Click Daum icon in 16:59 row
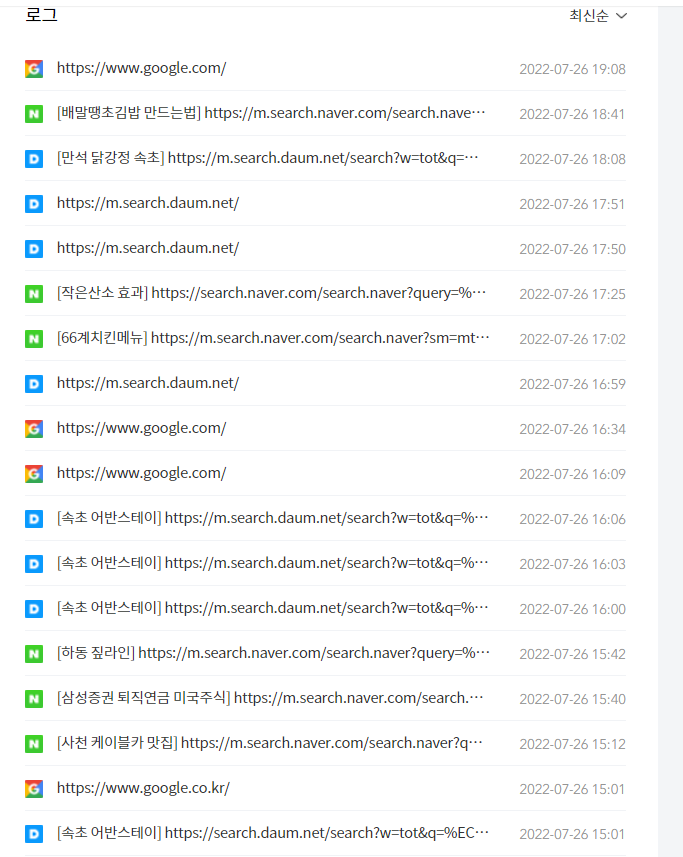This screenshot has width=683, height=857. click(34, 384)
